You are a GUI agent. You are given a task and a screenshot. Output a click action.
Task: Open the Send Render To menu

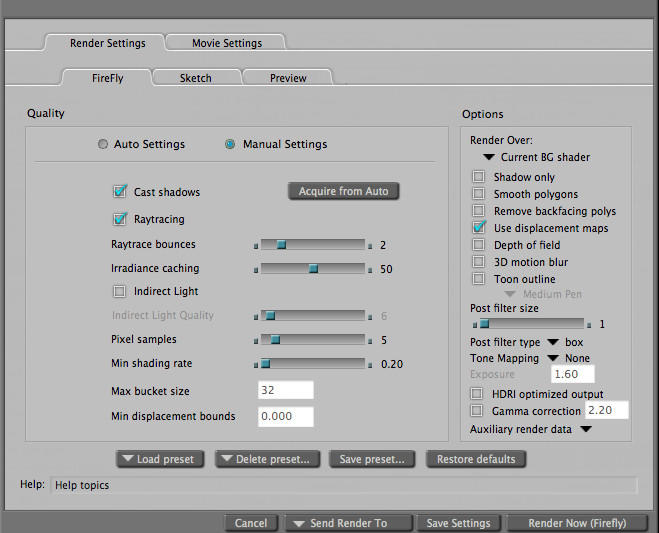point(348,523)
